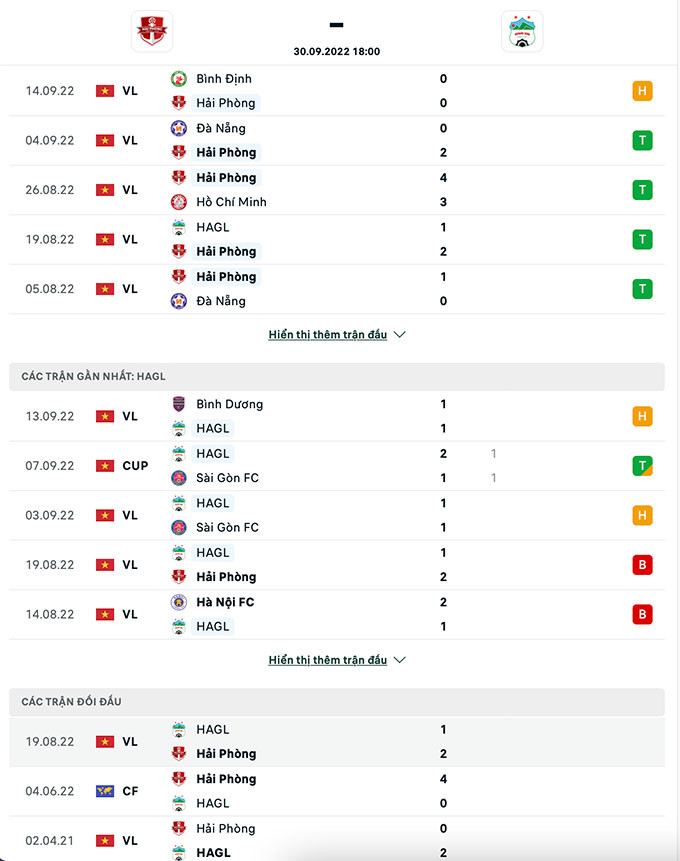Click the Bình Dương team crest
This screenshot has height=861, width=680.
coord(179,405)
